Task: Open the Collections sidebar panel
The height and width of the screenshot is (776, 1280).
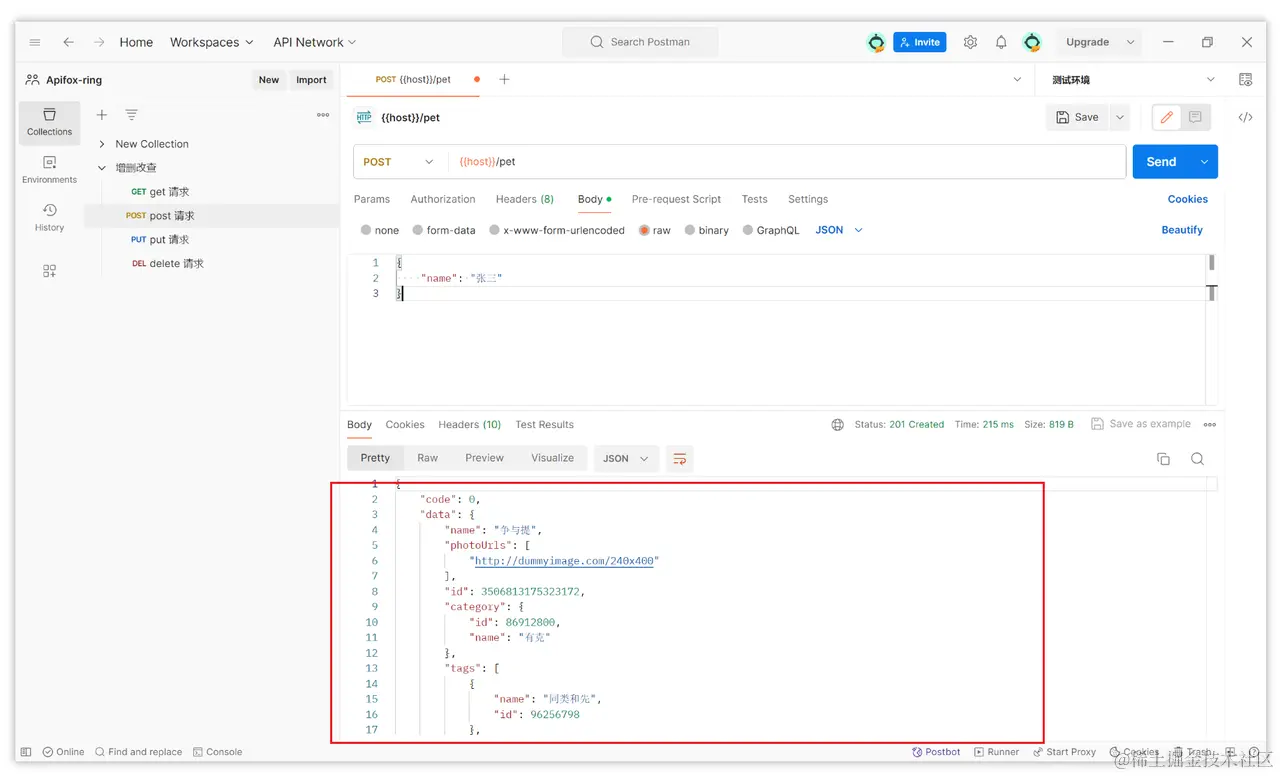Action: coord(49,122)
